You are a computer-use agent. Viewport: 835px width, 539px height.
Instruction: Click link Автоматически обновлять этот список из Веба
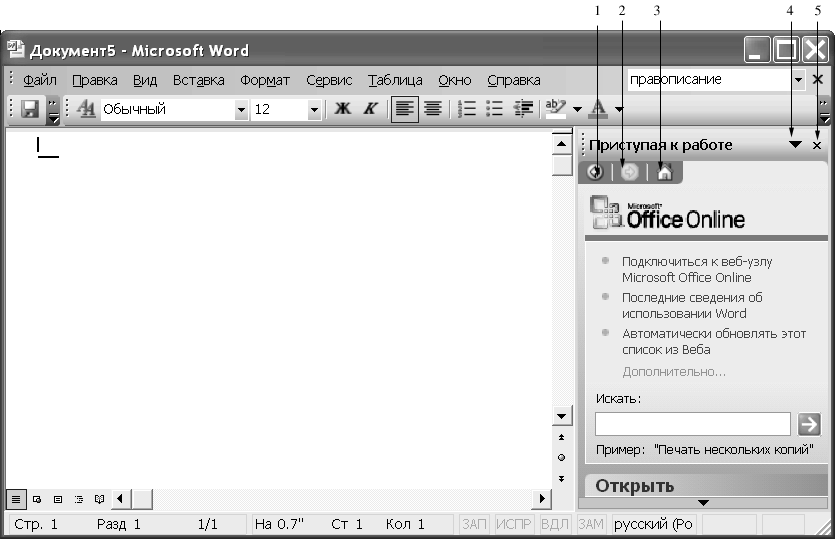click(714, 341)
